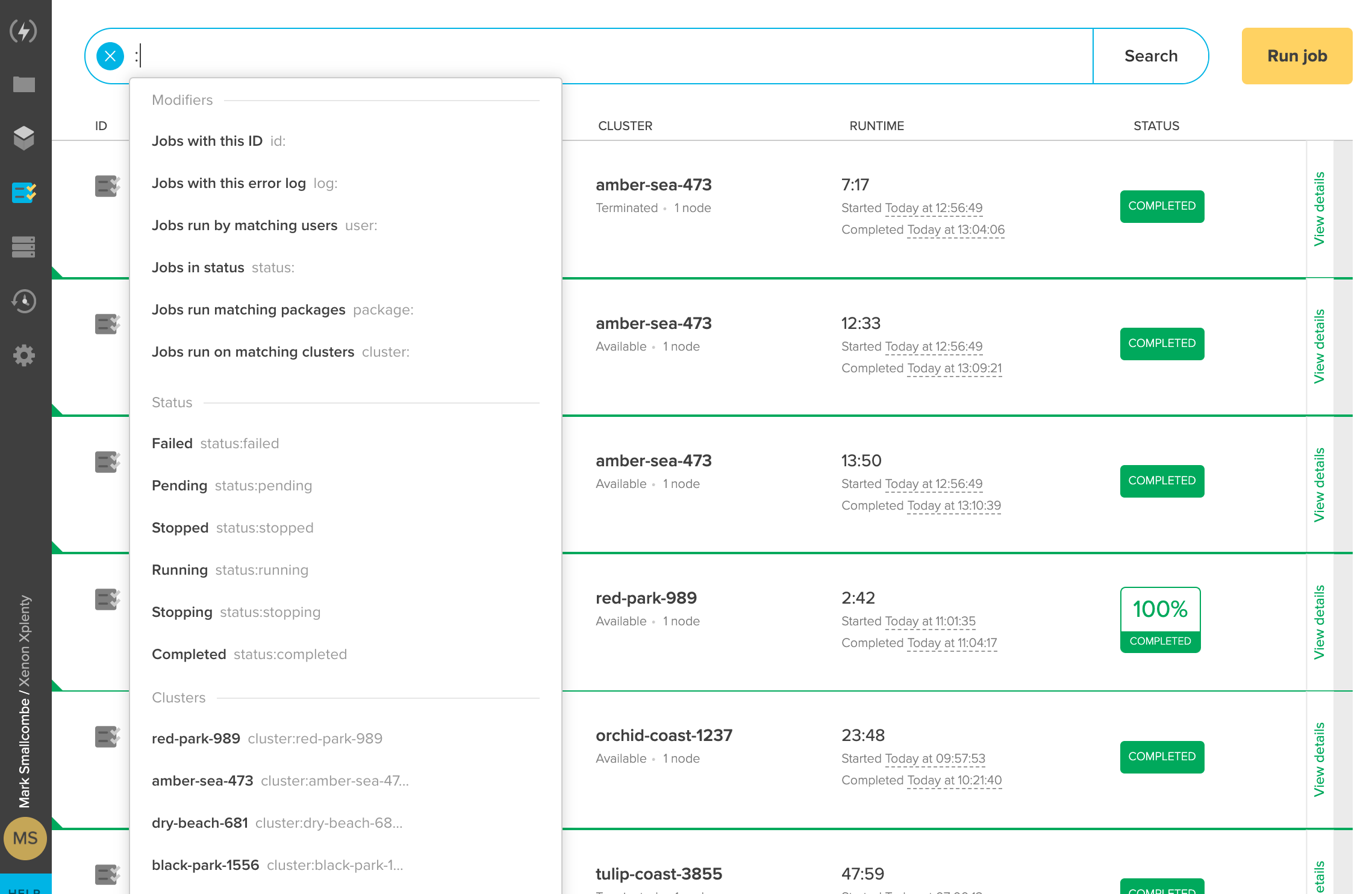Click 'Today at 11:01:35' started timestamp

click(x=931, y=622)
